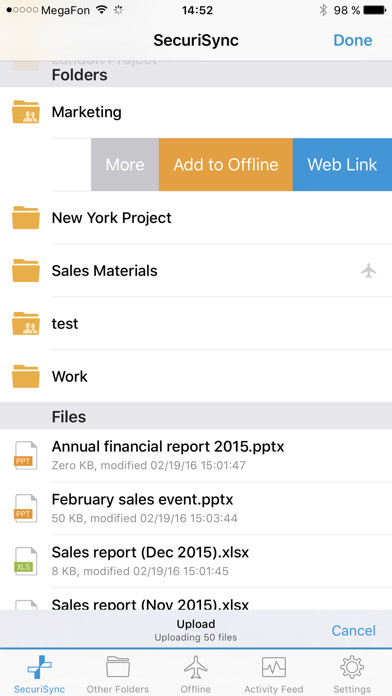Open the New York Project folder icon

coord(26,218)
